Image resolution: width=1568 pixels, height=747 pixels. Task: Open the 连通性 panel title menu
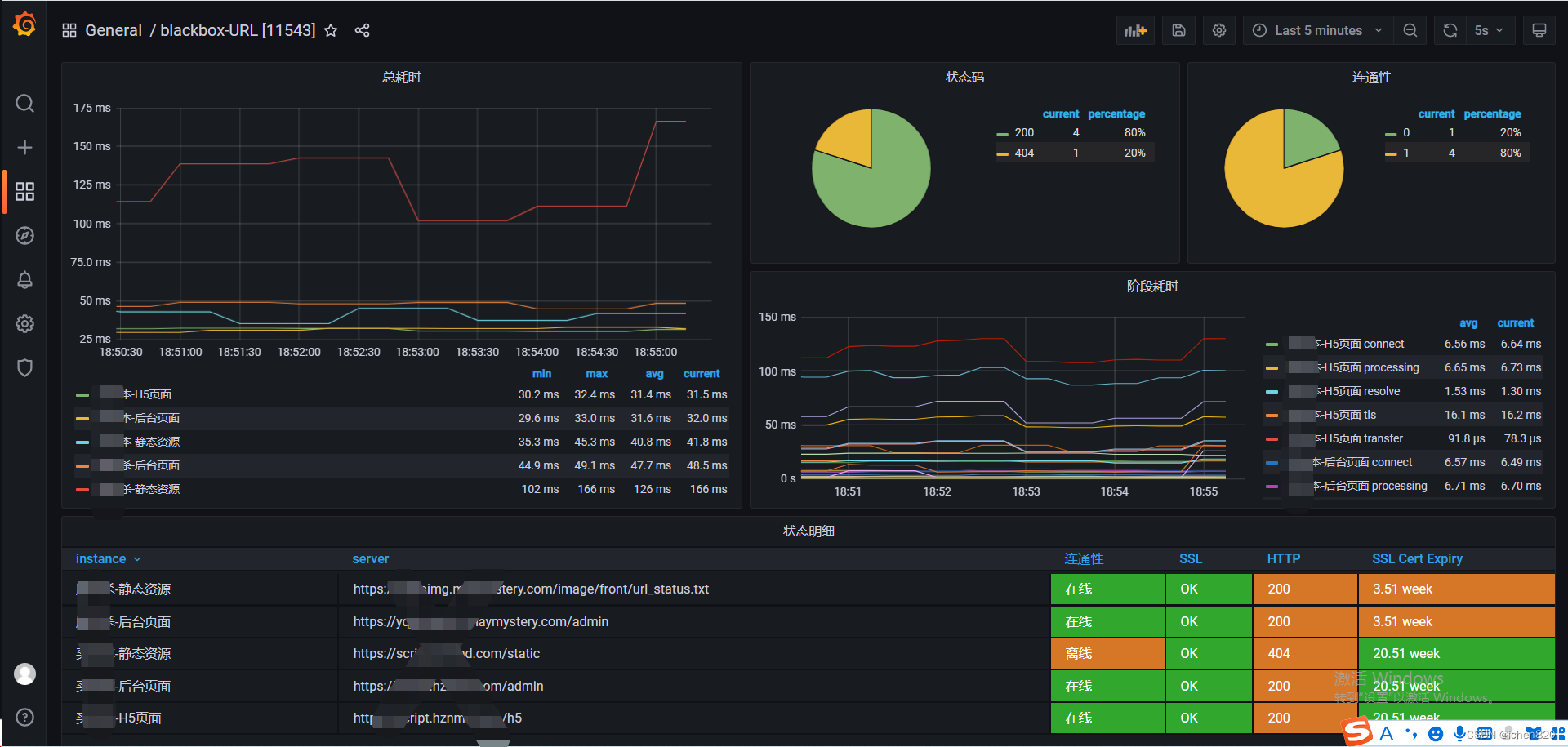point(1371,78)
